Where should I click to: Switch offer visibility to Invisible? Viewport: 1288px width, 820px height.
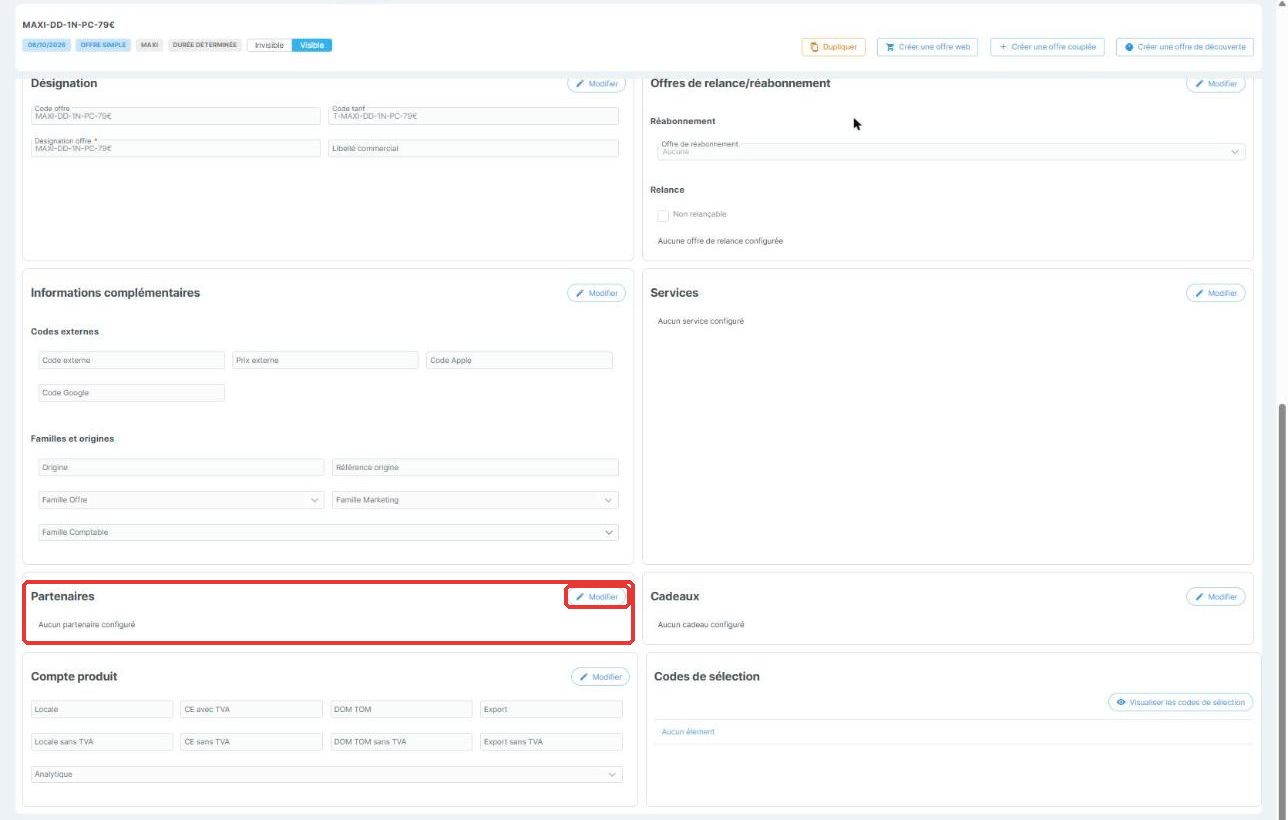coord(269,45)
